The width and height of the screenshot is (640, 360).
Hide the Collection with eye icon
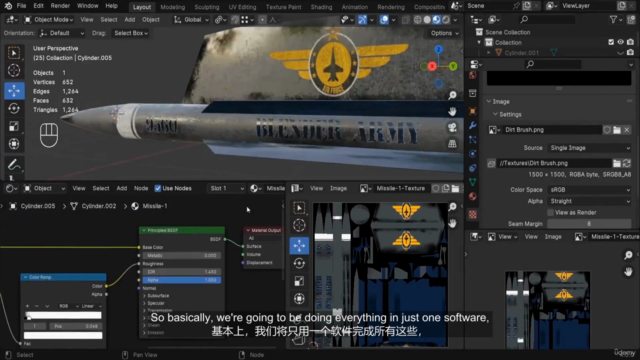point(620,42)
